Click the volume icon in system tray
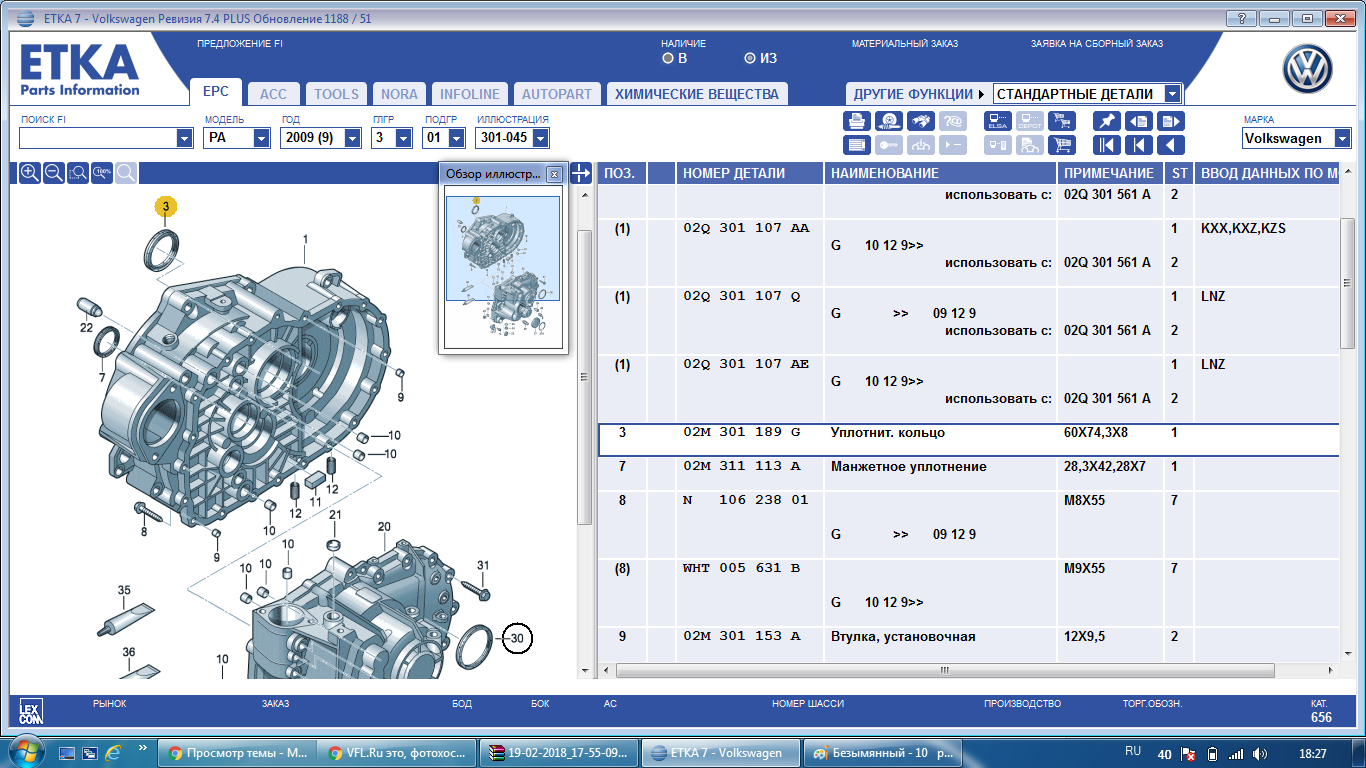The image size is (1366, 768). [x=1260, y=753]
